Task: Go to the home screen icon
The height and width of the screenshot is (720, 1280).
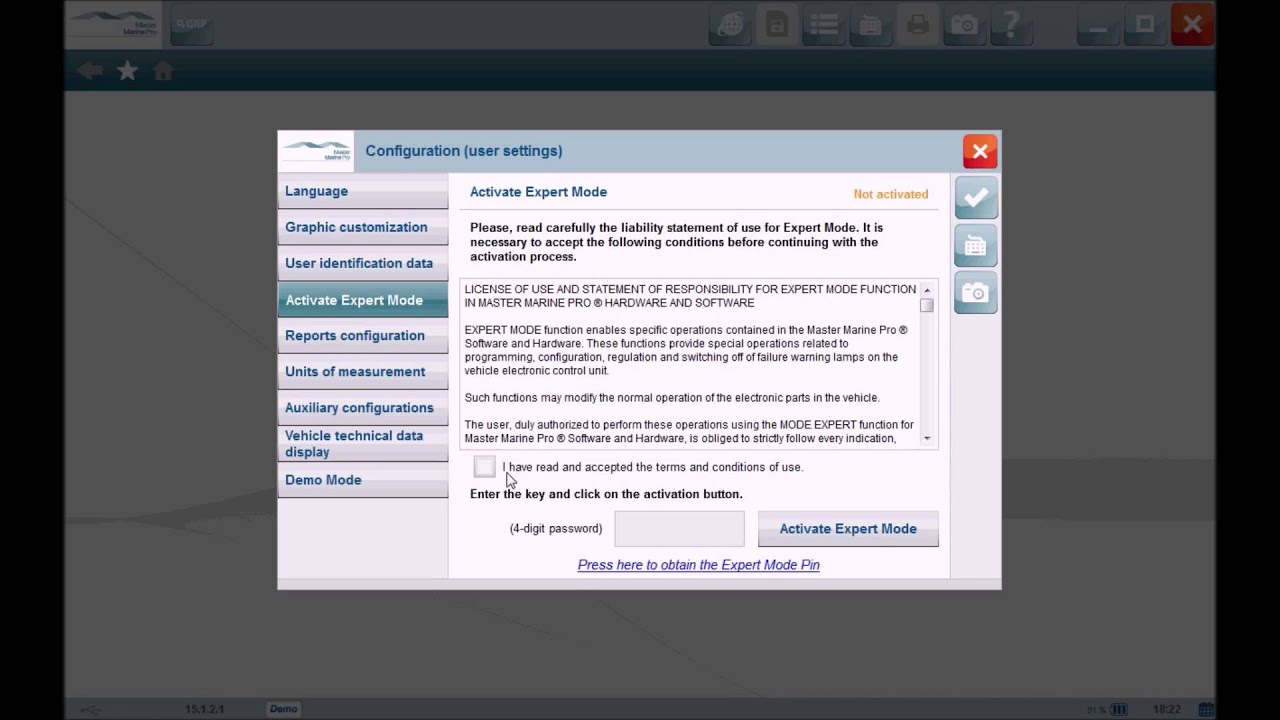Action: [x=163, y=71]
